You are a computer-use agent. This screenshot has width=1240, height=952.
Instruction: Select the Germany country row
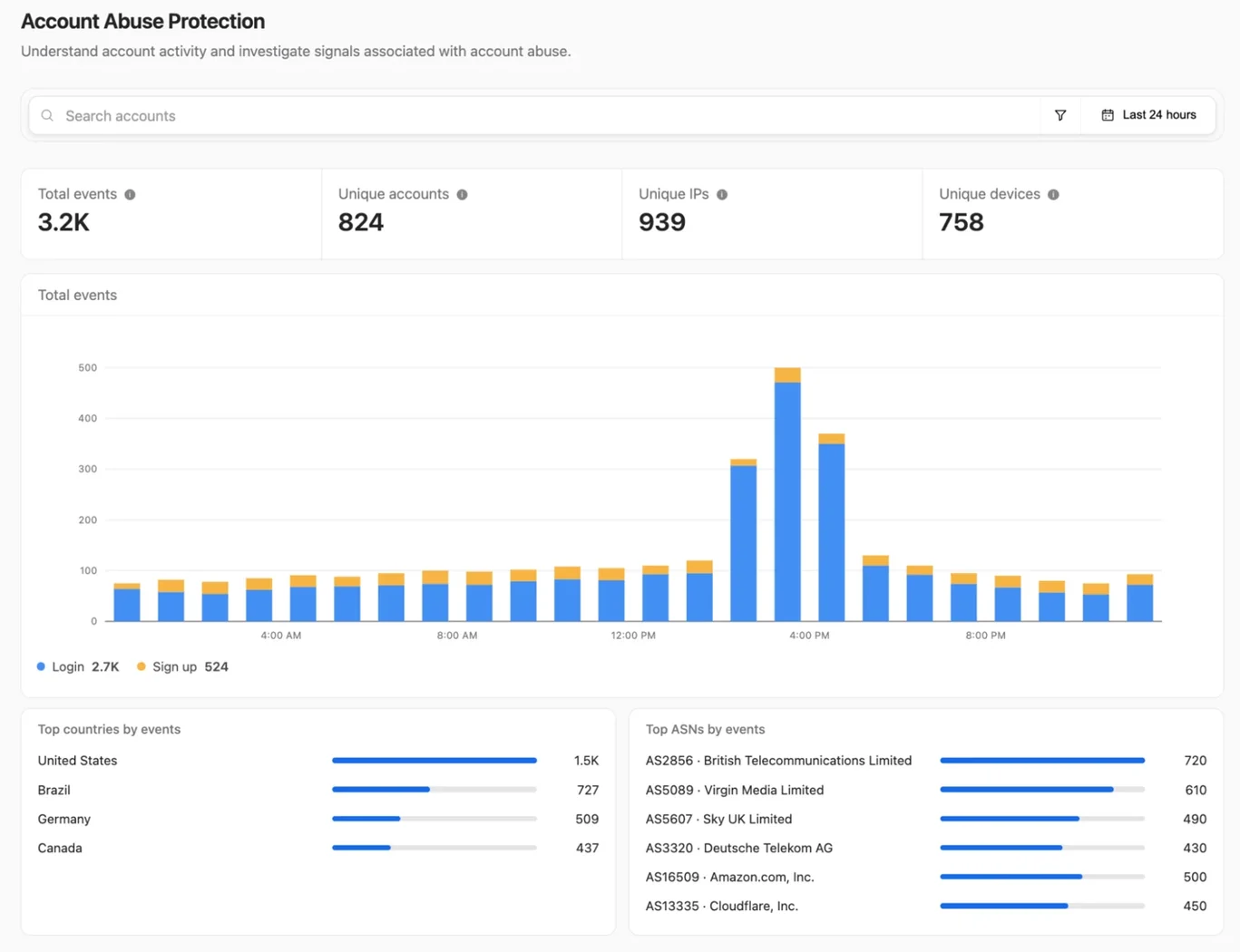tap(318, 819)
